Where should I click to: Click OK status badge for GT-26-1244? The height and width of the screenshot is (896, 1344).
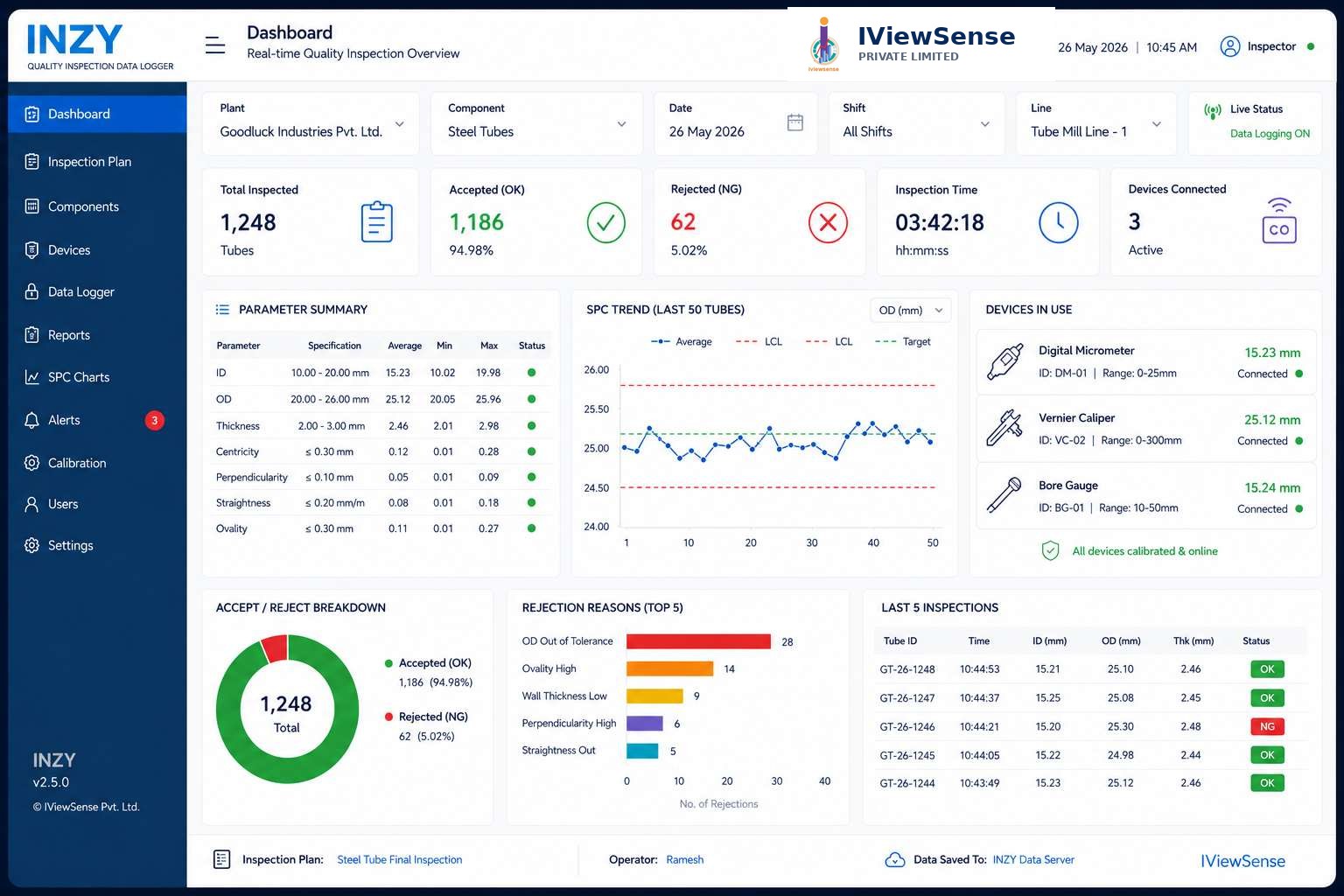(1267, 783)
